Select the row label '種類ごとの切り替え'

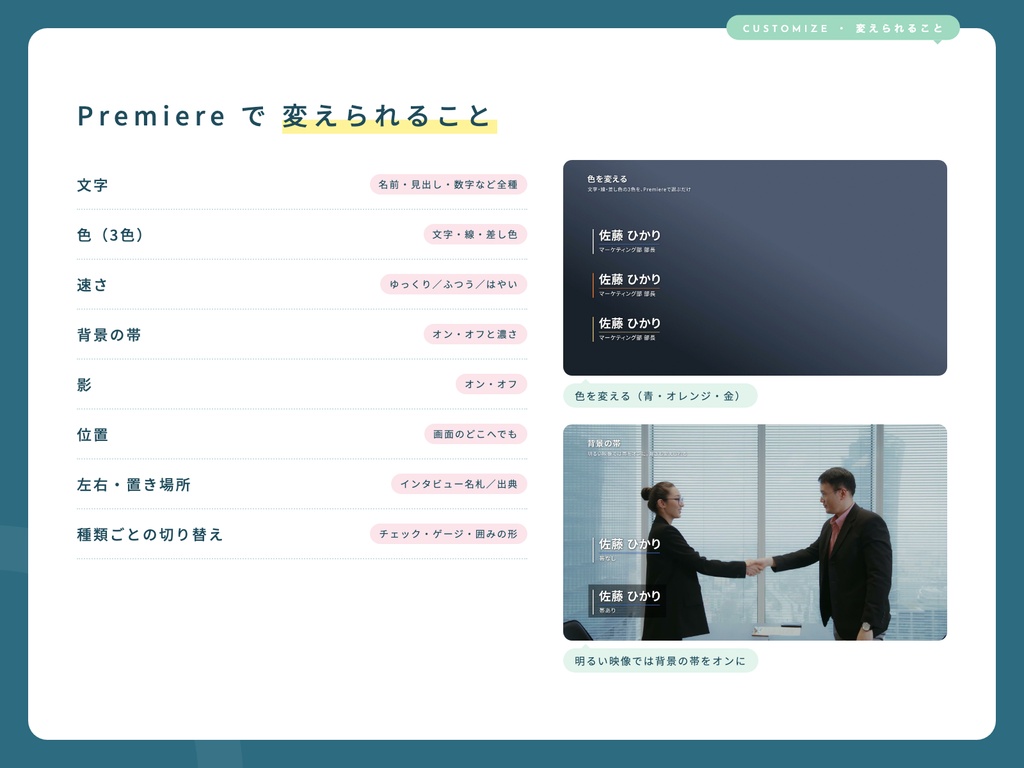tap(150, 534)
